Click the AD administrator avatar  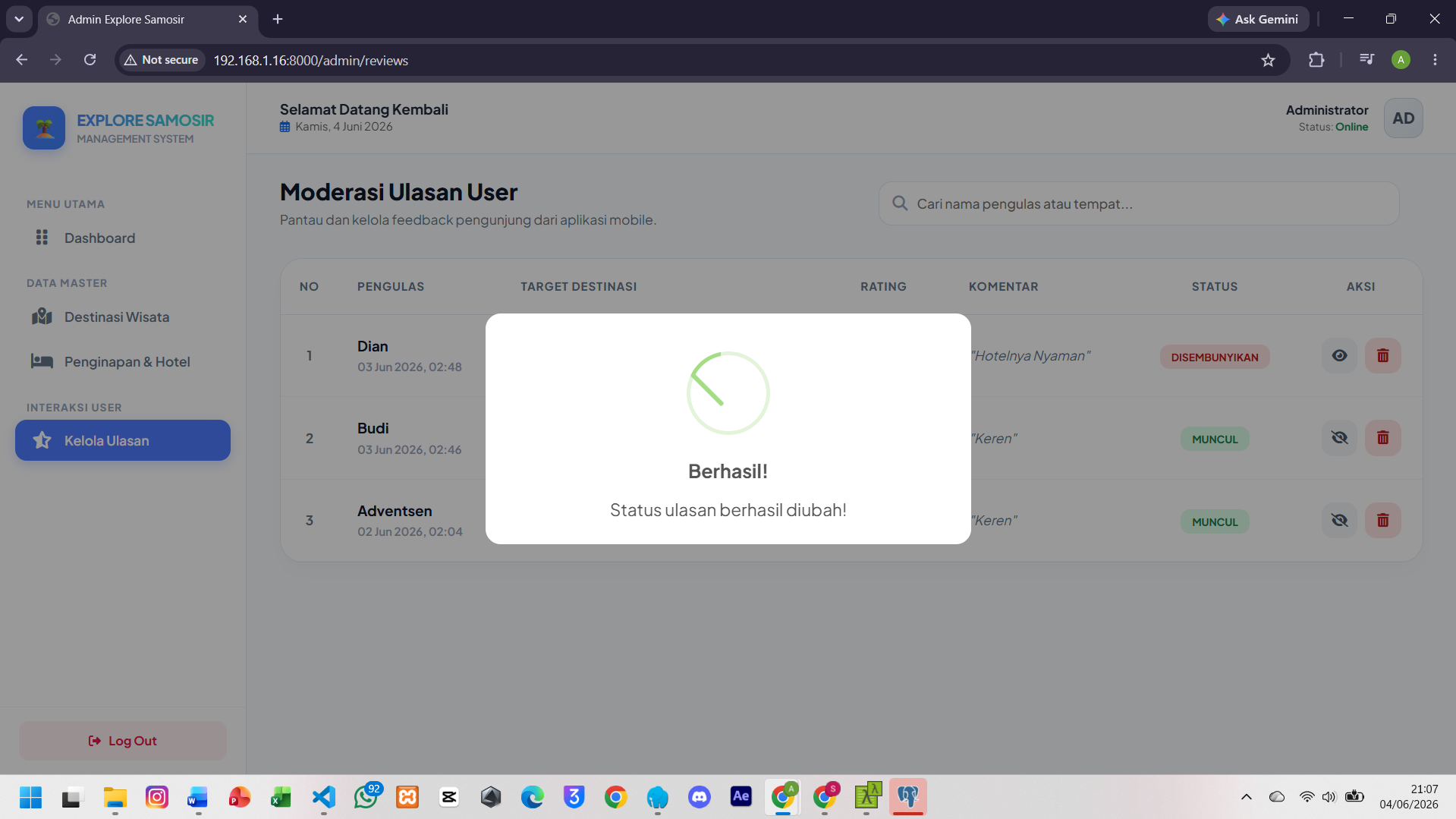[1403, 118]
